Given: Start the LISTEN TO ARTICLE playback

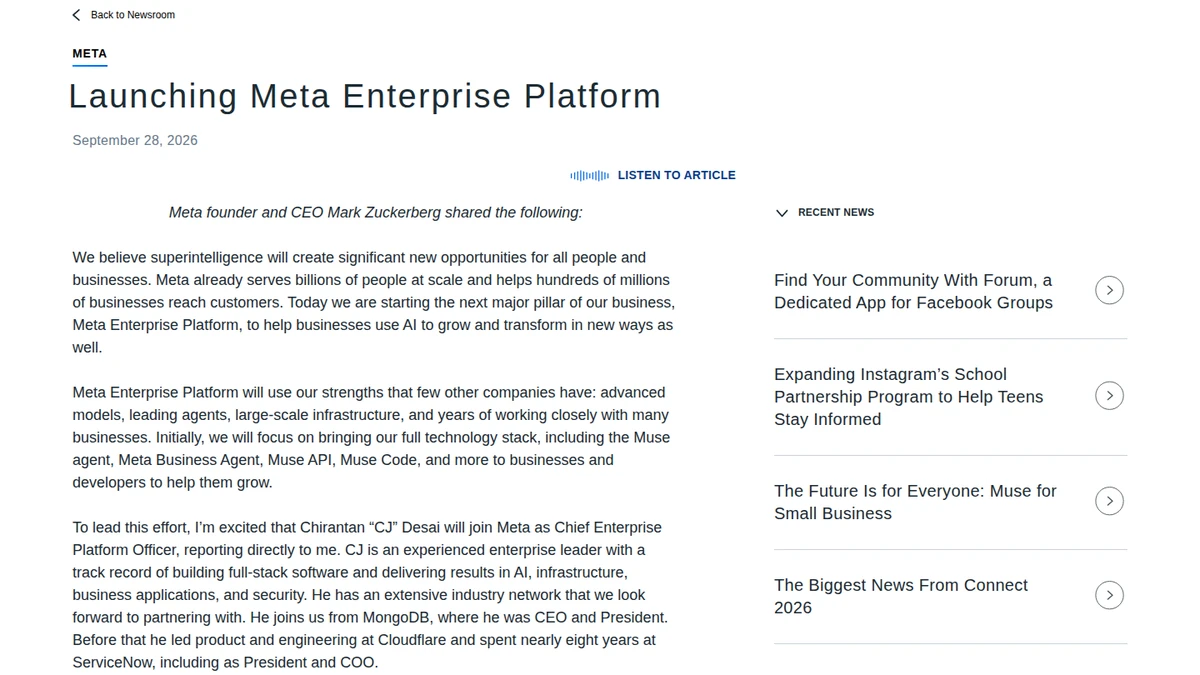Looking at the screenshot, I should coord(676,175).
